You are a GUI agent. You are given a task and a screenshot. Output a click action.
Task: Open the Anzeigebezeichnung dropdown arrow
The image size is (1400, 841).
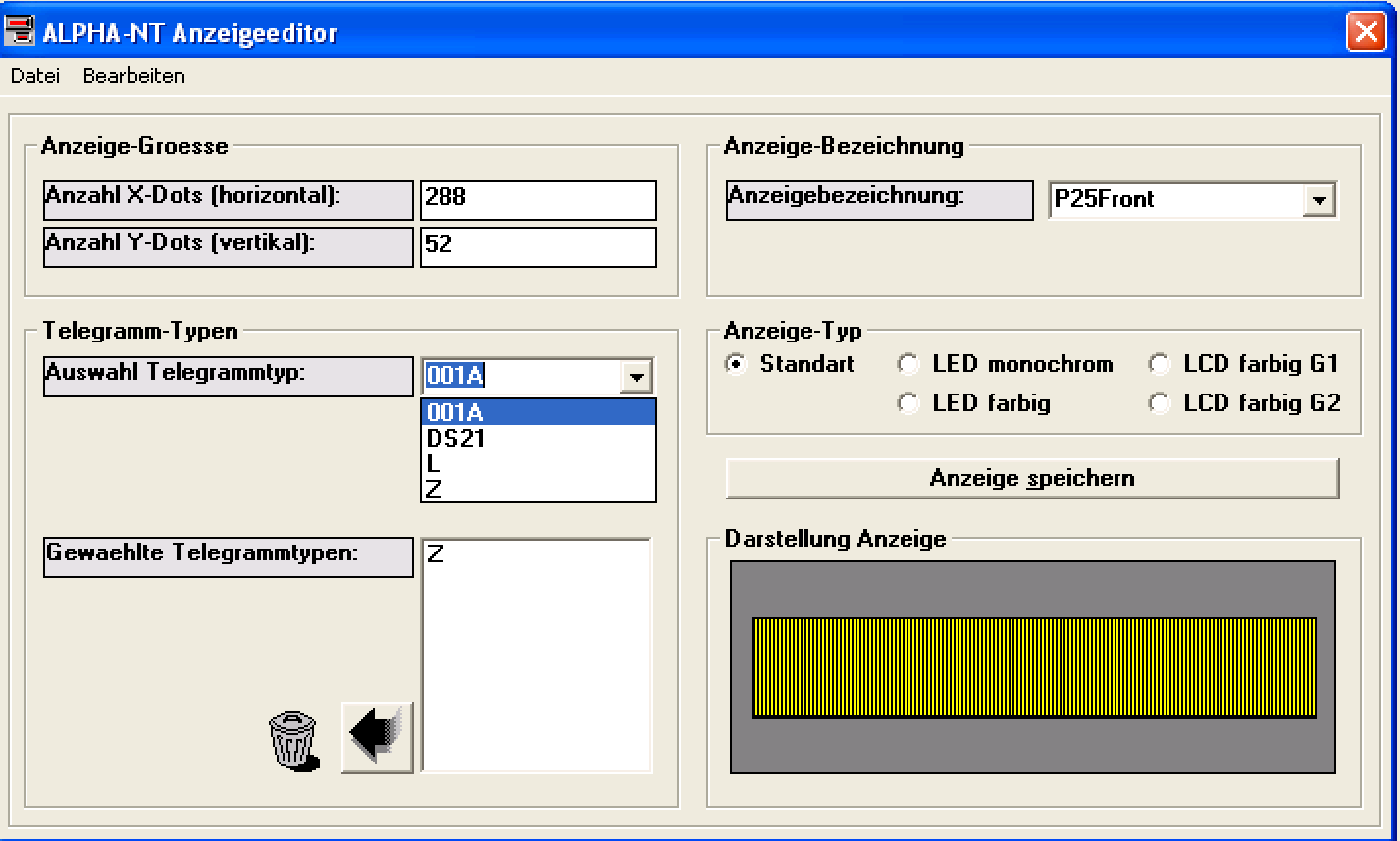1319,200
